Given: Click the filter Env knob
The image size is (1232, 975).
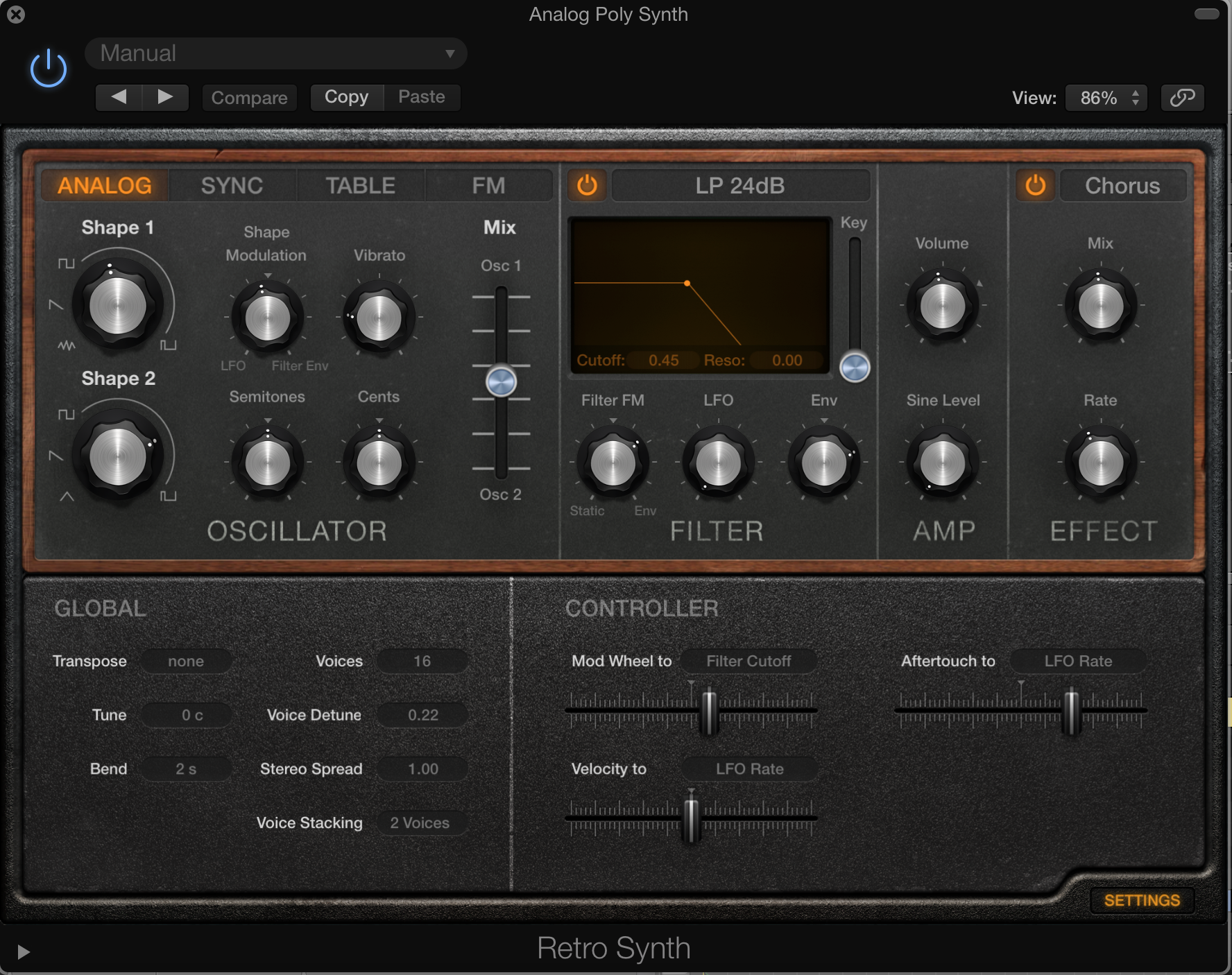Looking at the screenshot, I should (823, 463).
